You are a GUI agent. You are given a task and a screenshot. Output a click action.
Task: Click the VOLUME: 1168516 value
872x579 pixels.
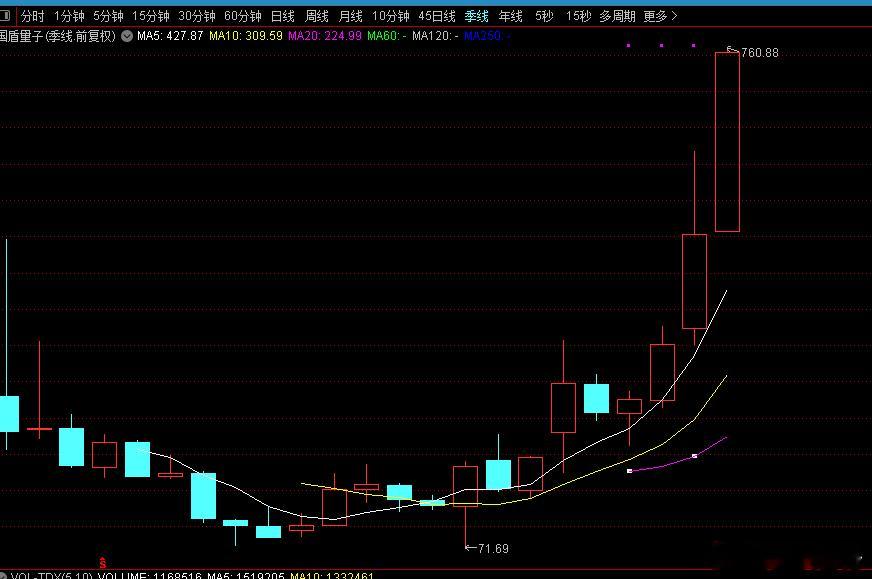(150, 575)
